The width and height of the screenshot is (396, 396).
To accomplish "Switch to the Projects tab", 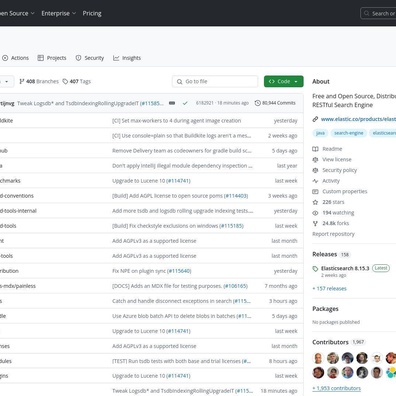I will click(52, 58).
